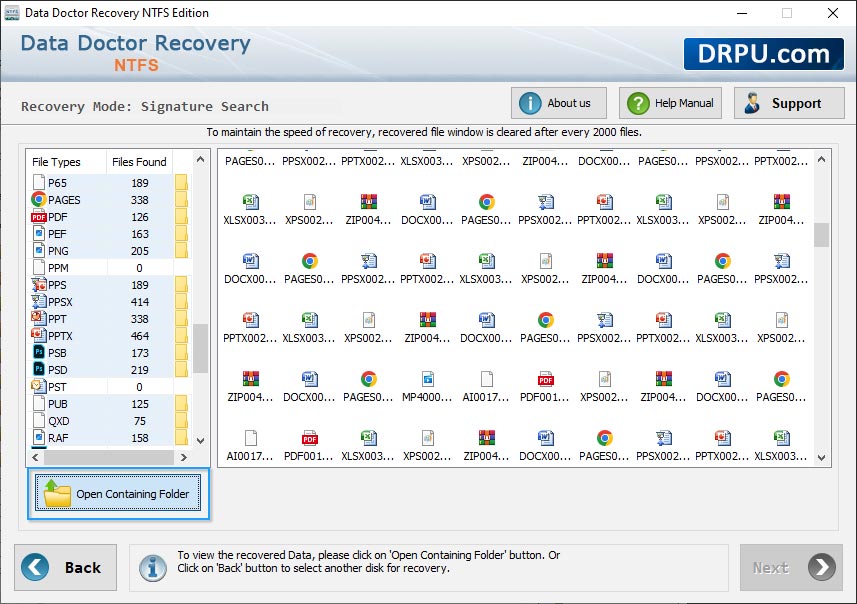The width and height of the screenshot is (857, 604).
Task: Select the PNG image type icon
Action: click(39, 251)
